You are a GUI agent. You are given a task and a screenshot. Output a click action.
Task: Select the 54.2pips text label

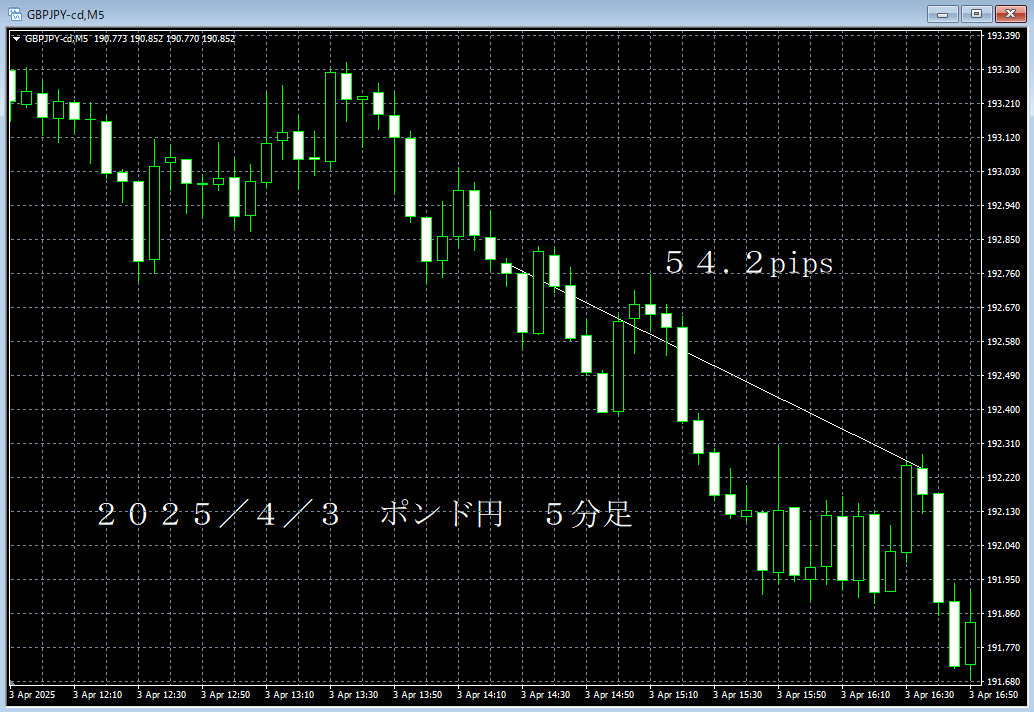[749, 264]
